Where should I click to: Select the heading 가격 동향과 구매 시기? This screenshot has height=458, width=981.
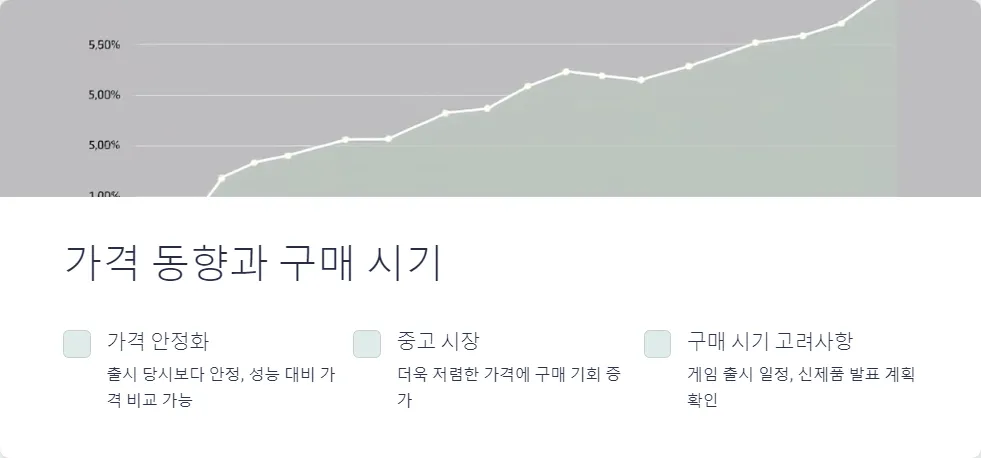tap(253, 263)
